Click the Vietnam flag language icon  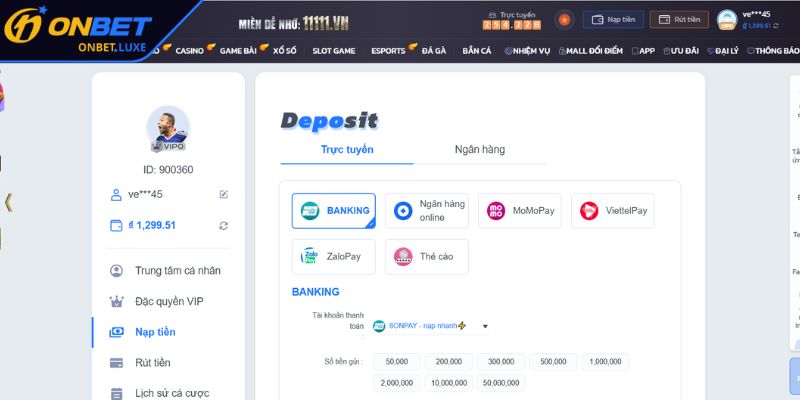click(x=564, y=20)
